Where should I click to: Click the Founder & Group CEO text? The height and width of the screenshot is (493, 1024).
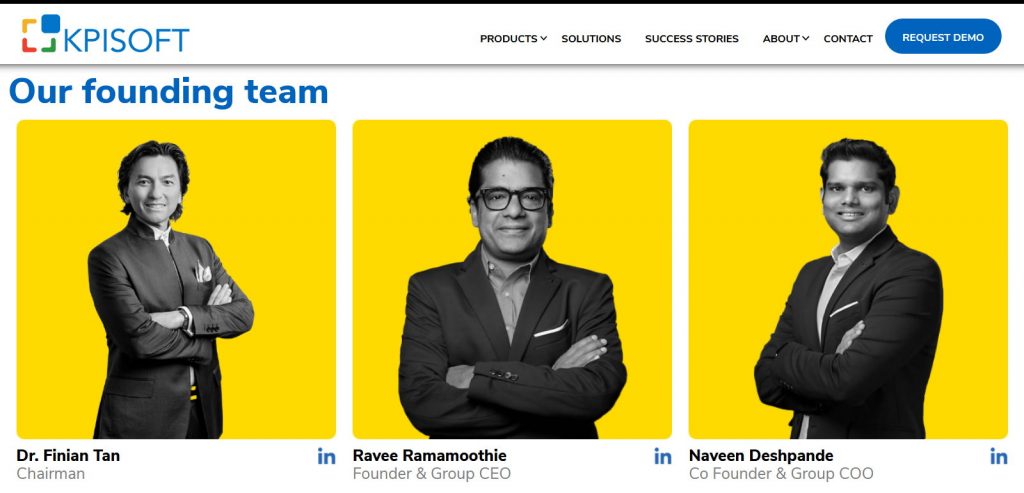tap(432, 474)
